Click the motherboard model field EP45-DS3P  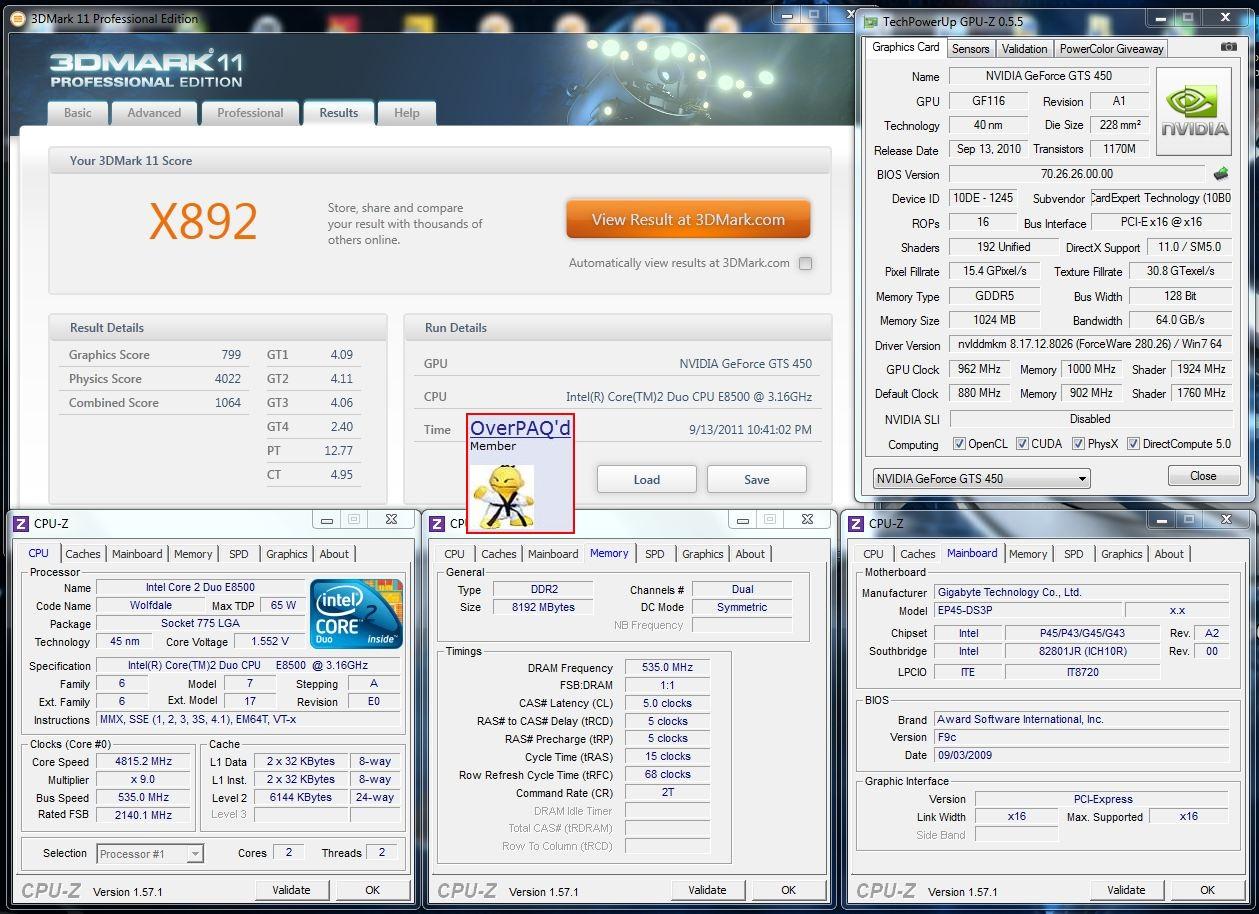coord(1027,610)
